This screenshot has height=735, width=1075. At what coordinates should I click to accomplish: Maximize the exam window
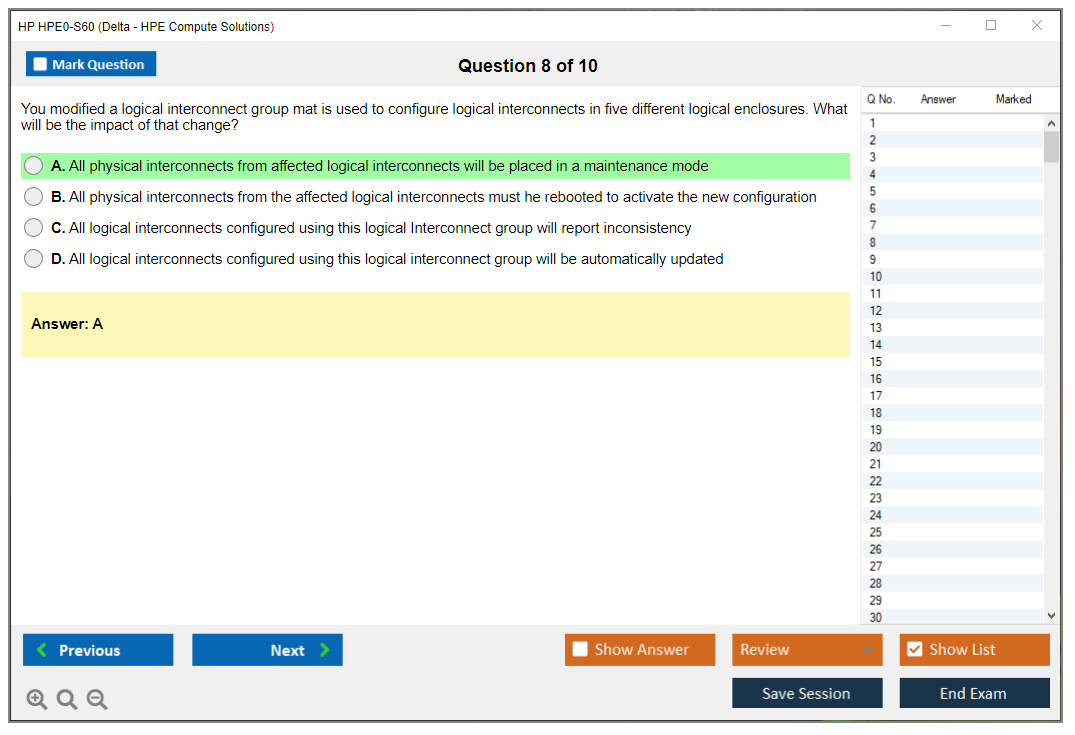[991, 26]
